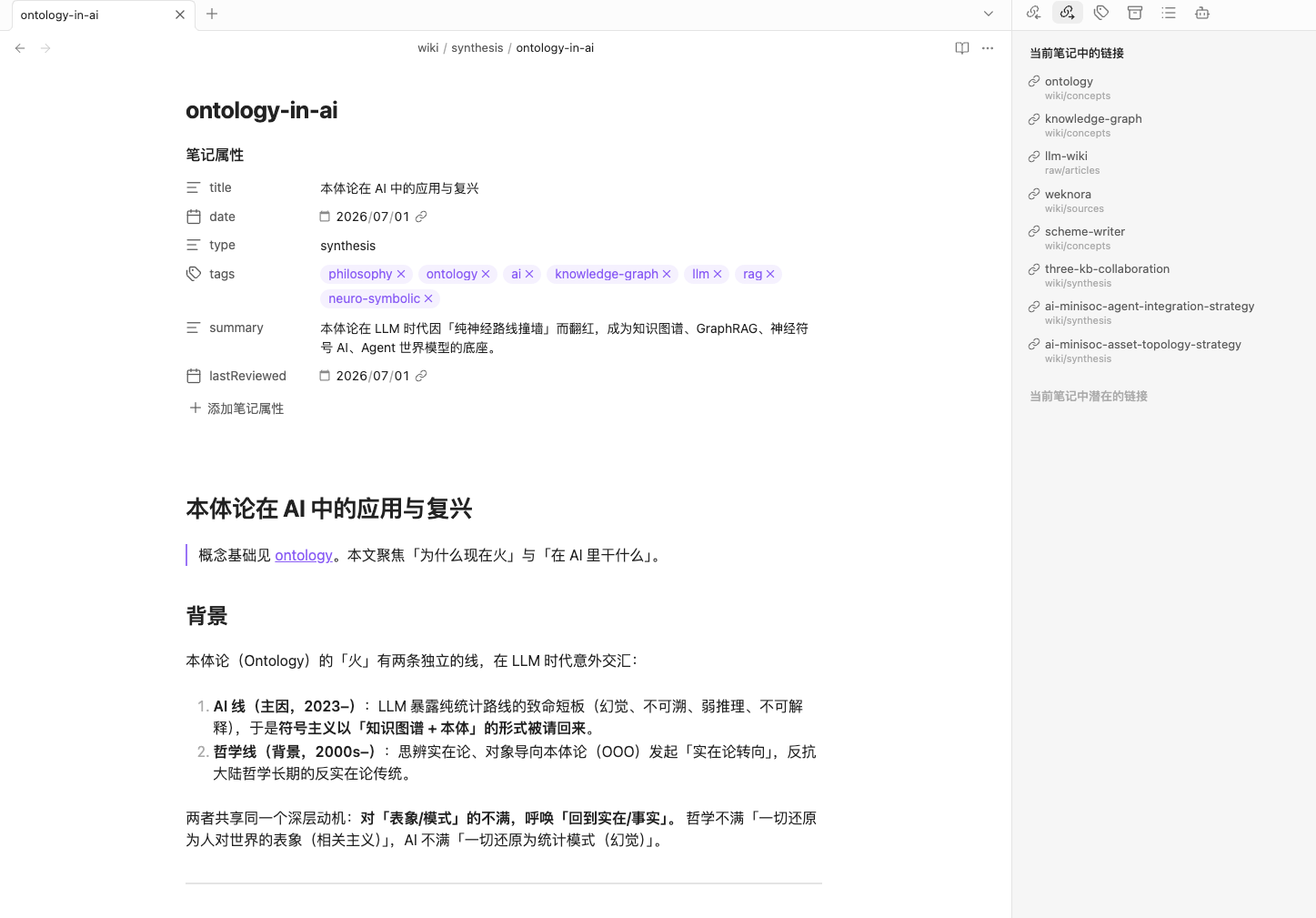Click the date property calendar icon
This screenshot has width=1316, height=918.
(194, 217)
